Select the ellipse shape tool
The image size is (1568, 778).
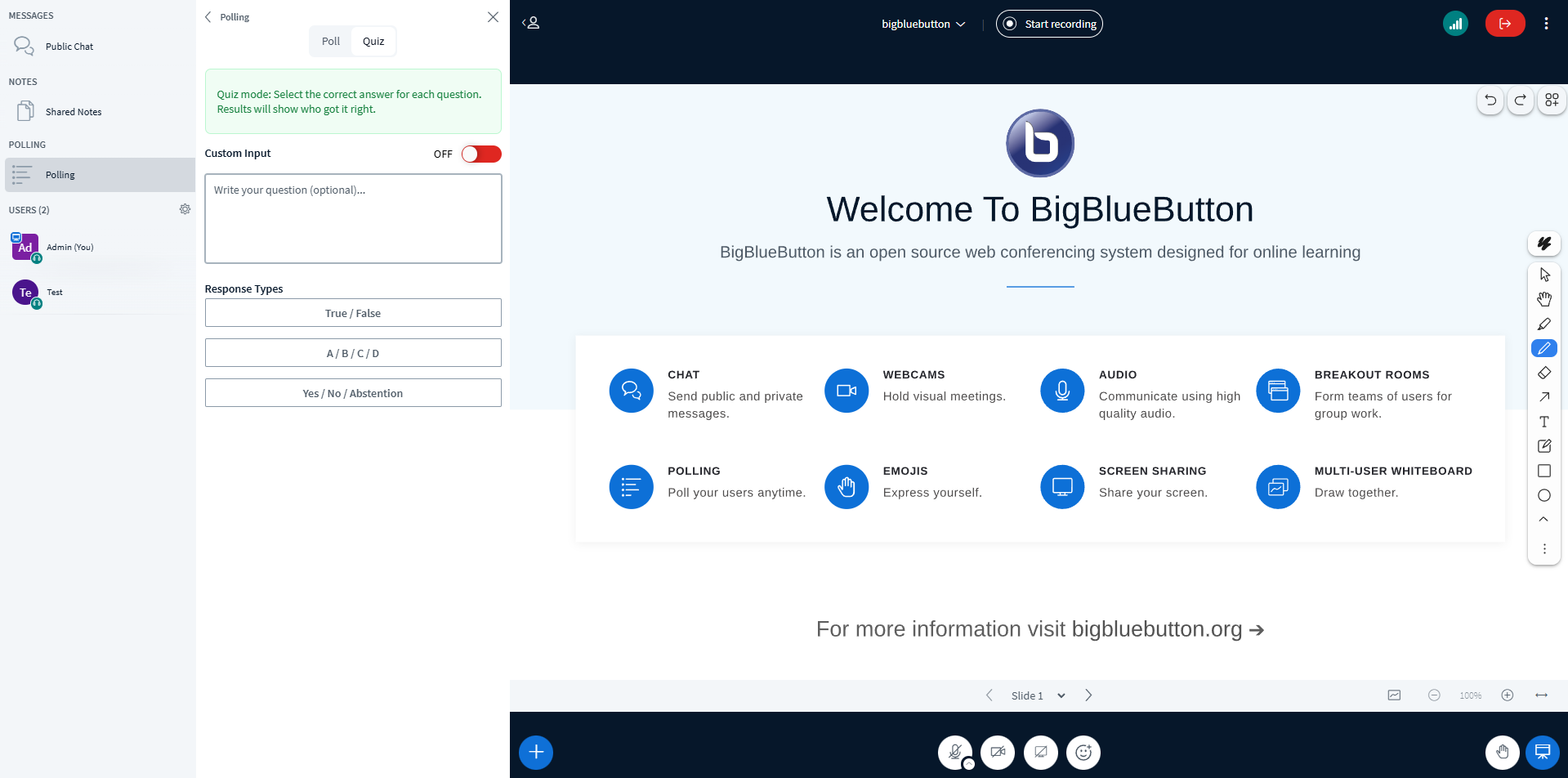1544,495
